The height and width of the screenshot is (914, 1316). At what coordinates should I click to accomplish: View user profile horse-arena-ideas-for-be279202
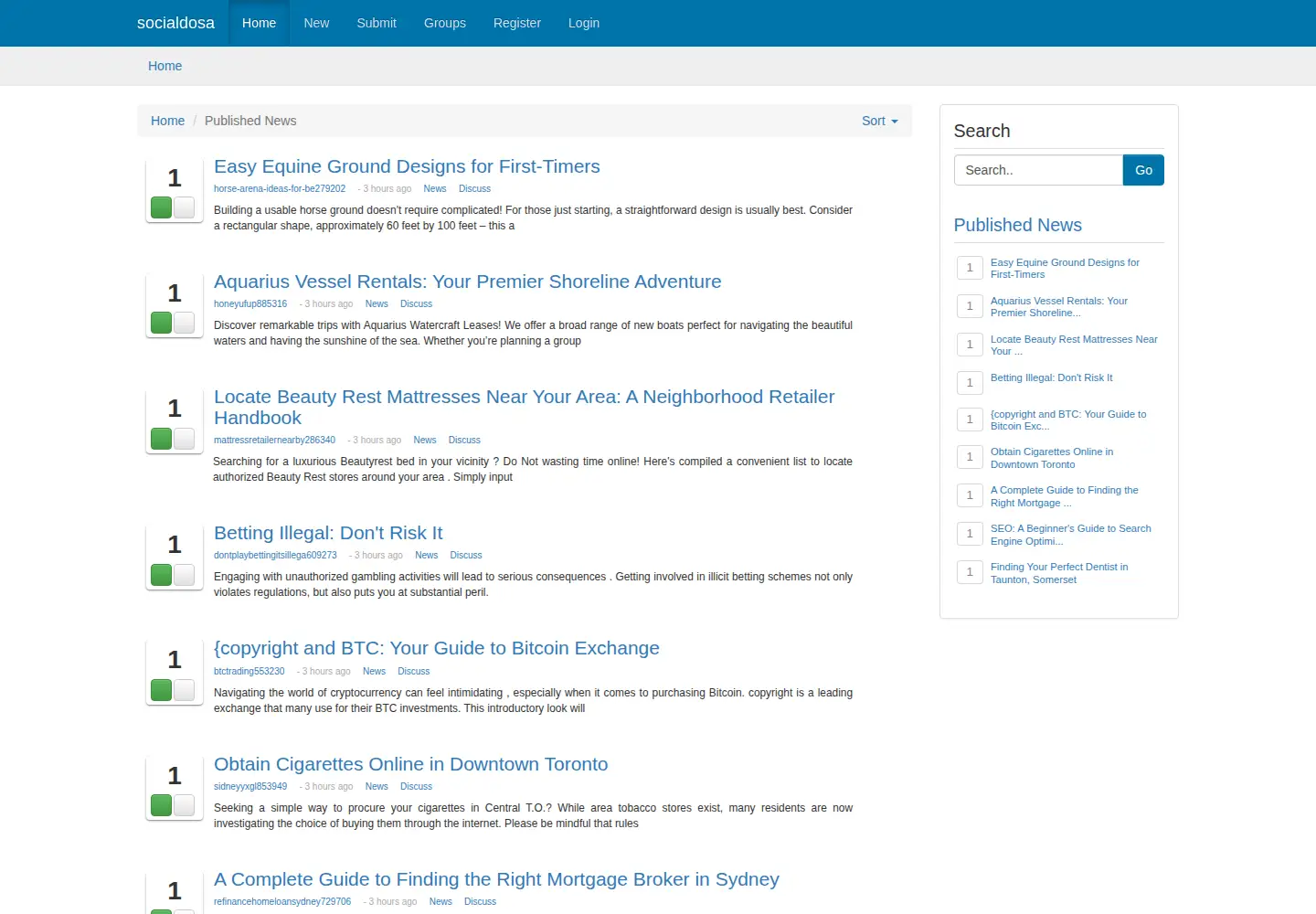coord(280,189)
